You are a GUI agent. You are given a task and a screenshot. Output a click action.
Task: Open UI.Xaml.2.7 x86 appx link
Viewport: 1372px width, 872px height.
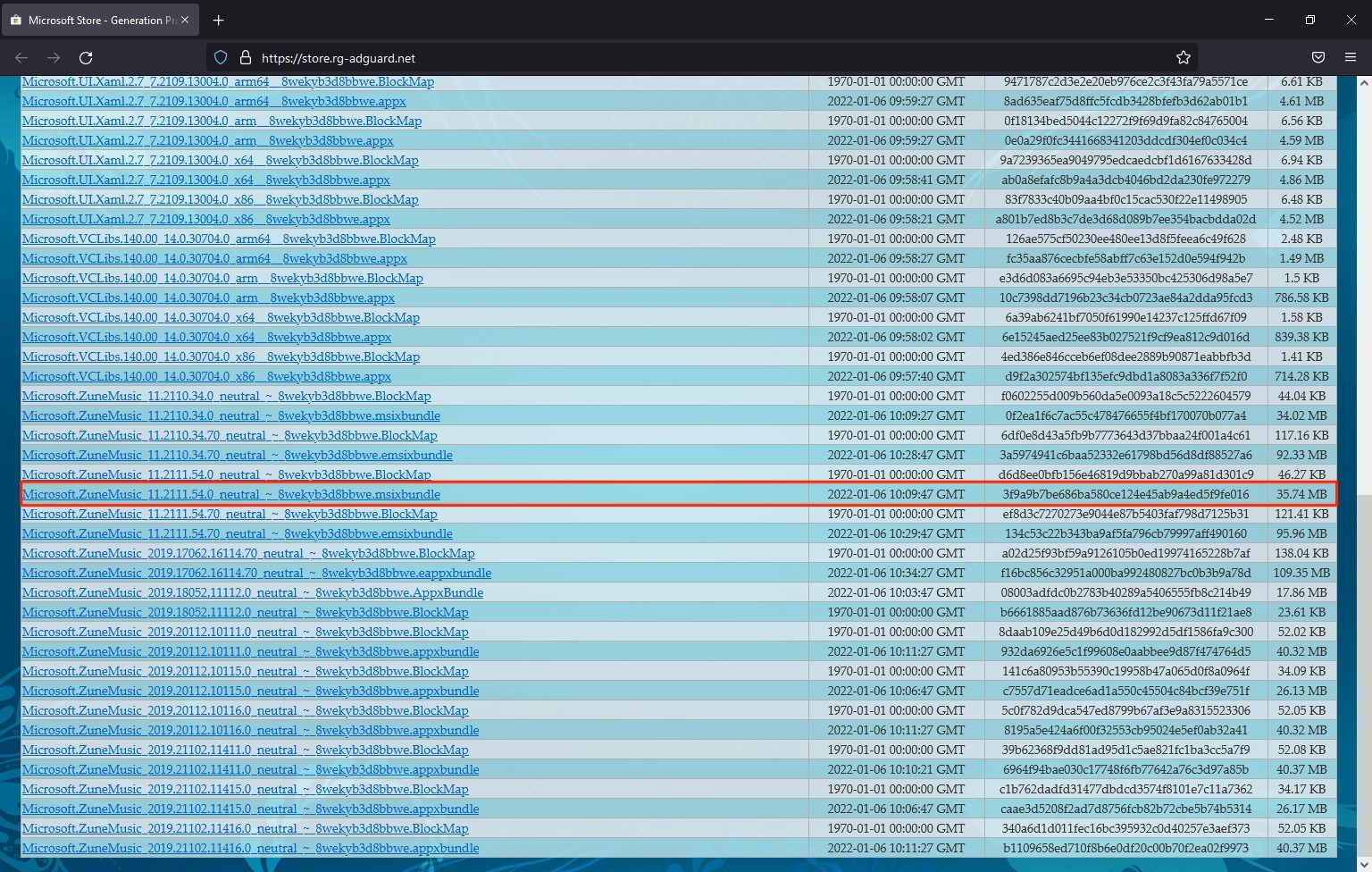[206, 219]
